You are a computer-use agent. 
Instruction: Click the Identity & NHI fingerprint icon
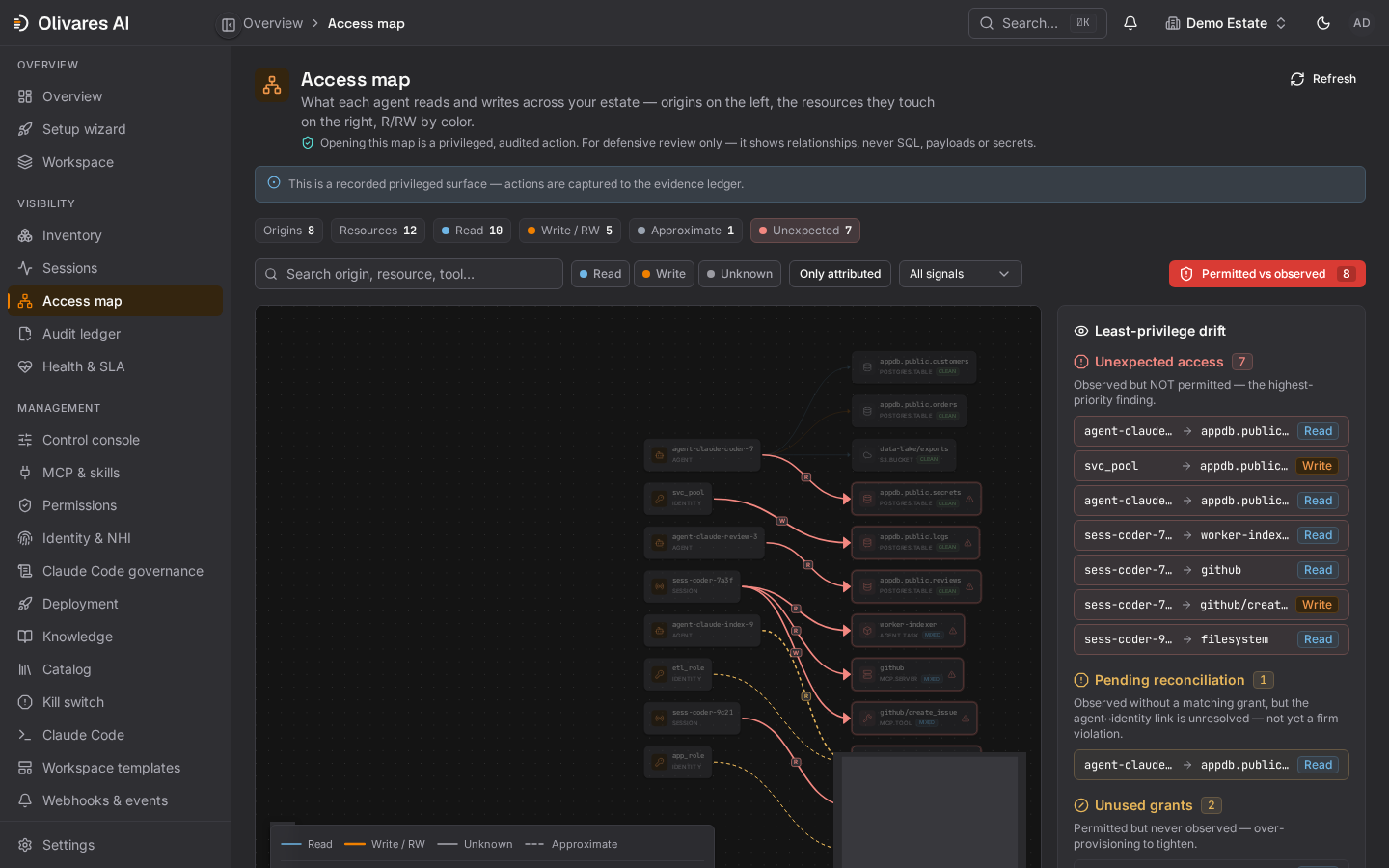pyautogui.click(x=25, y=538)
